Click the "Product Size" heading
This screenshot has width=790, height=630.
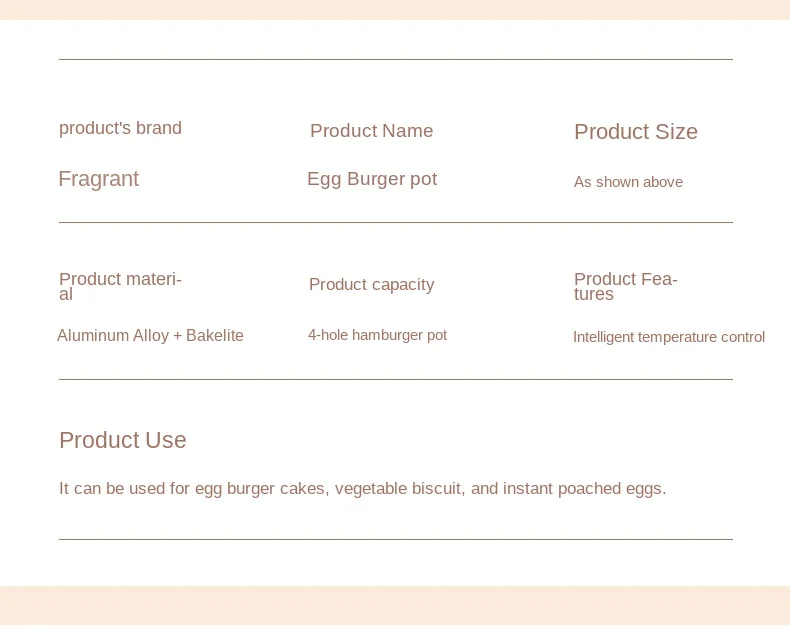pyautogui.click(x=636, y=132)
